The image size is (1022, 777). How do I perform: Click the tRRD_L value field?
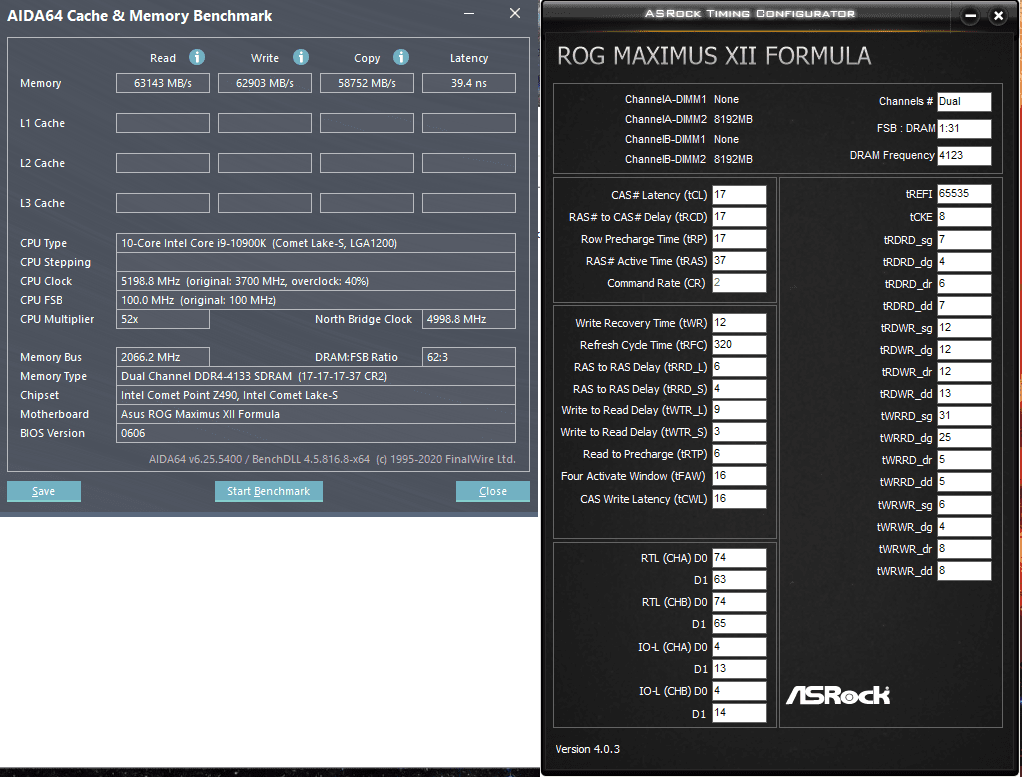pos(739,367)
